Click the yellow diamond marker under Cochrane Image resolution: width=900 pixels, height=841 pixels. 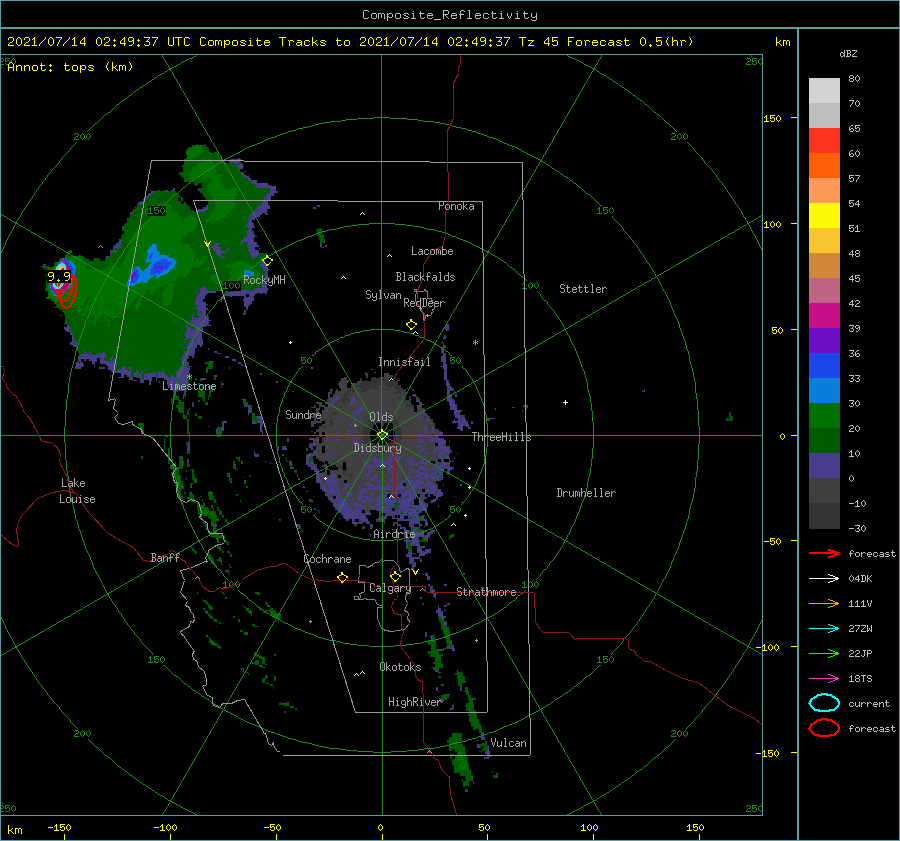343,578
